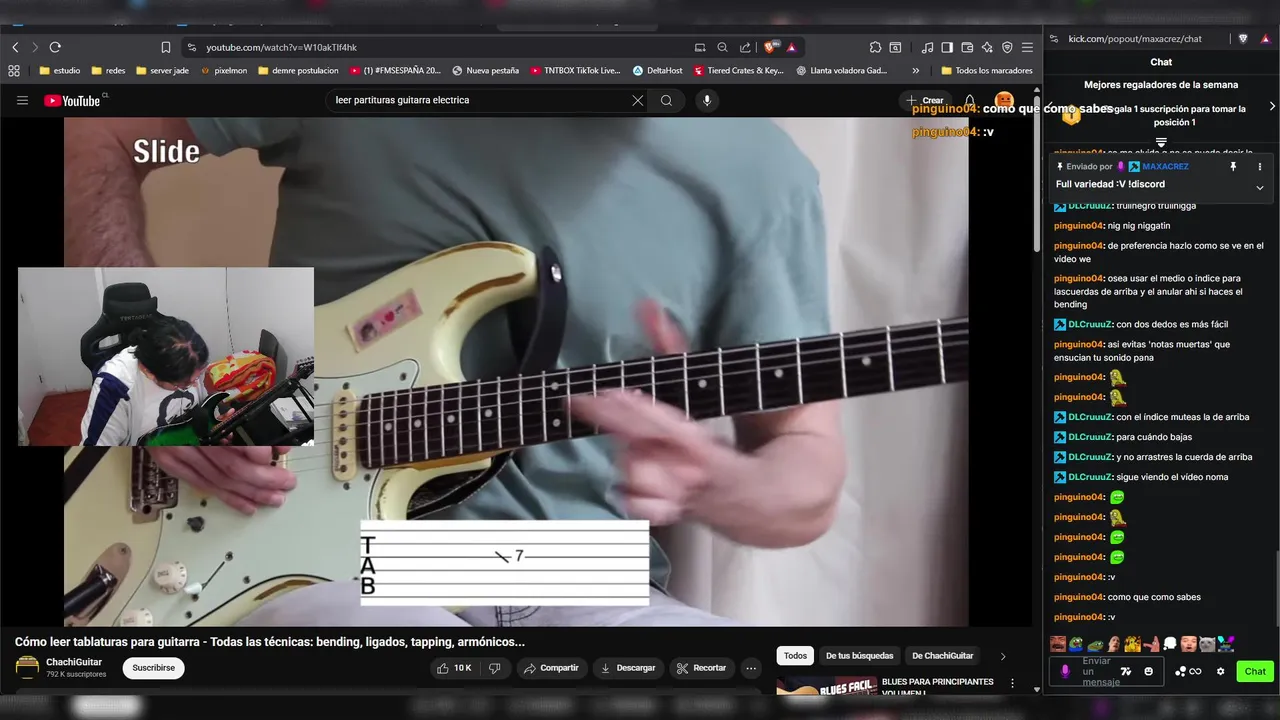Unpin the pinned MAXACREZ message
1280x720 pixels.
point(1233,167)
